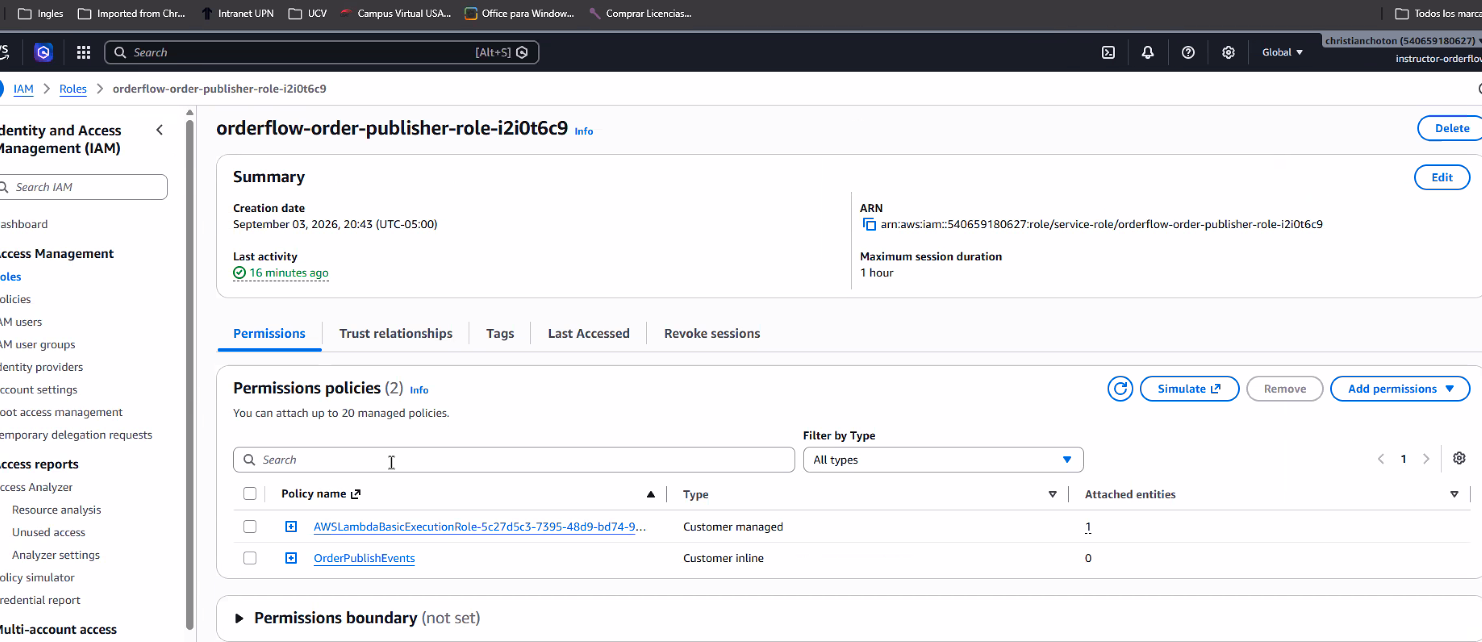1482x642 pixels.
Task: Open the Filter by Type dropdown
Action: [x=943, y=460]
